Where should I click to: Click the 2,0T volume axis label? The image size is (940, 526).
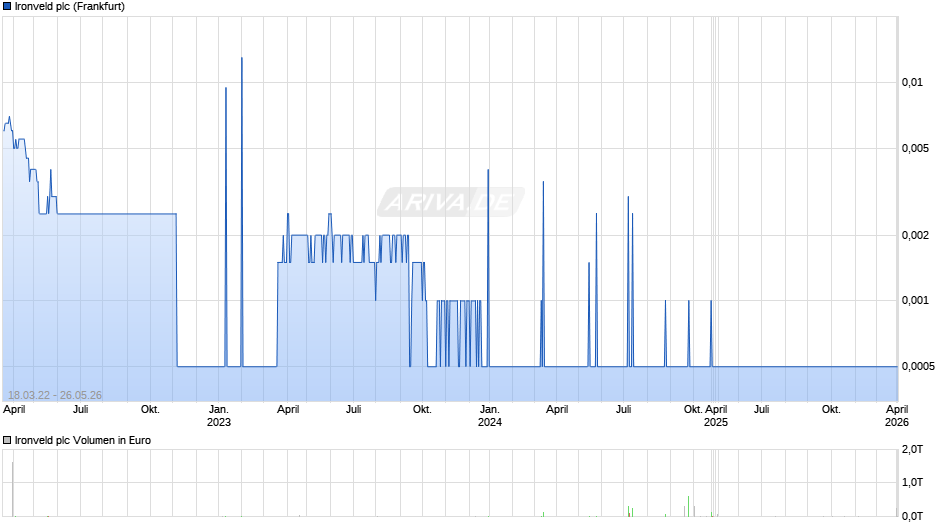[912, 450]
